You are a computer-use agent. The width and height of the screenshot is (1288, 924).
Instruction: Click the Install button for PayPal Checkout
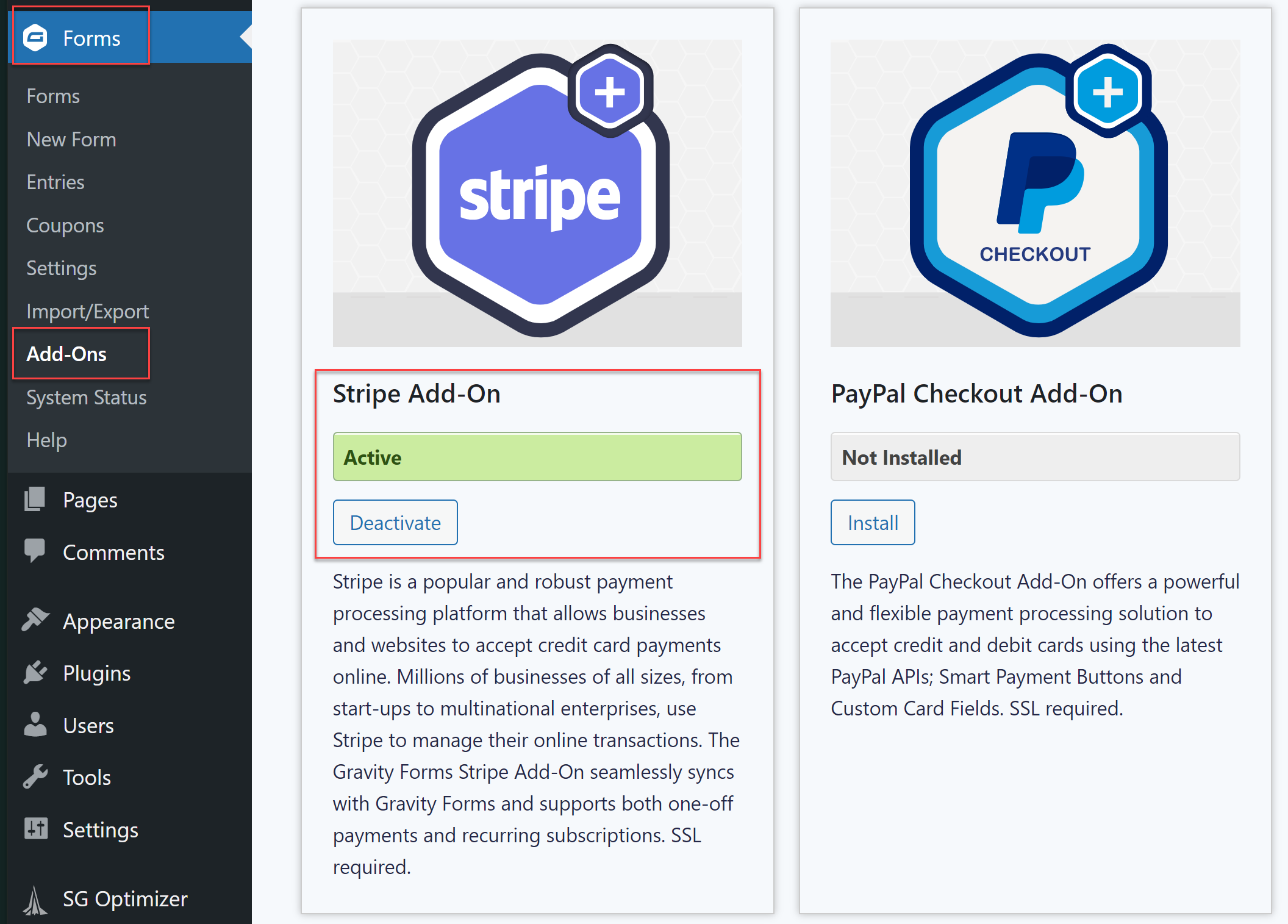click(871, 522)
